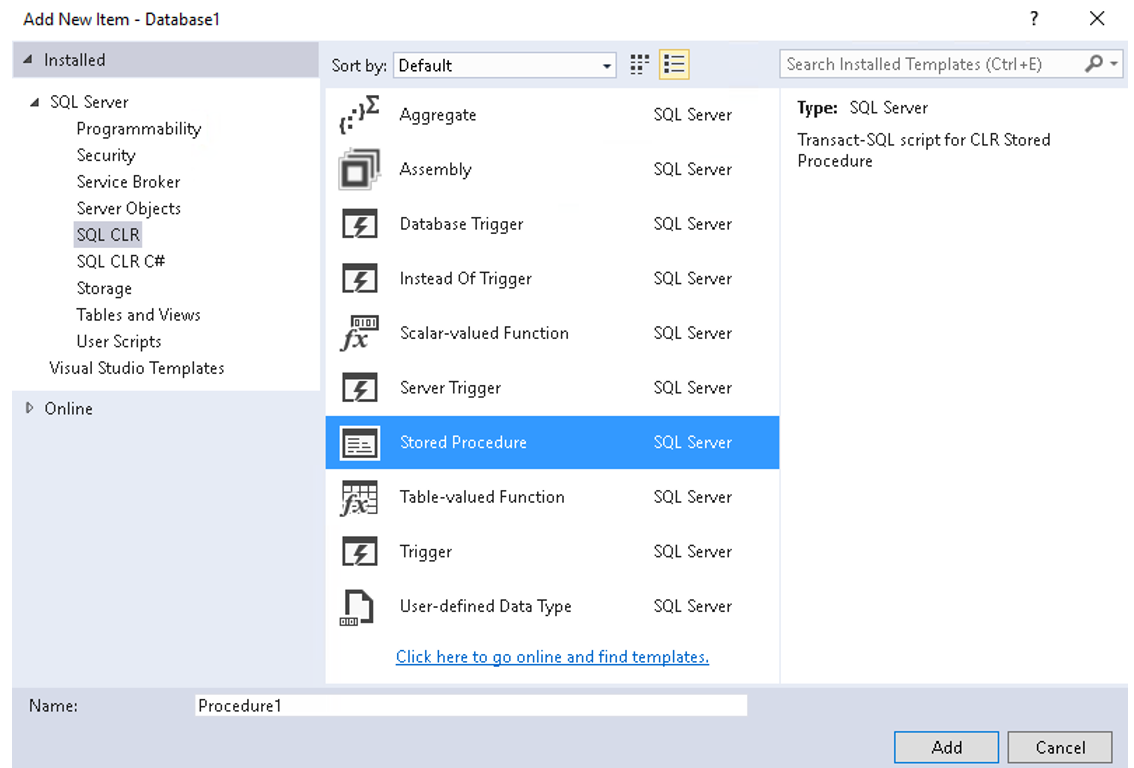Viewport: 1134px width, 768px height.
Task: Select the User-defined Data Type template icon
Action: pos(358,606)
